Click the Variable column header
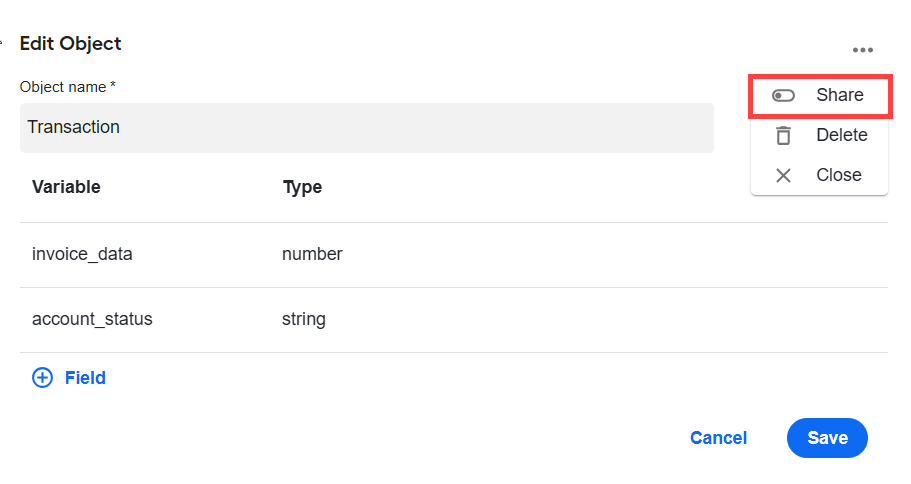911x484 pixels. [66, 187]
